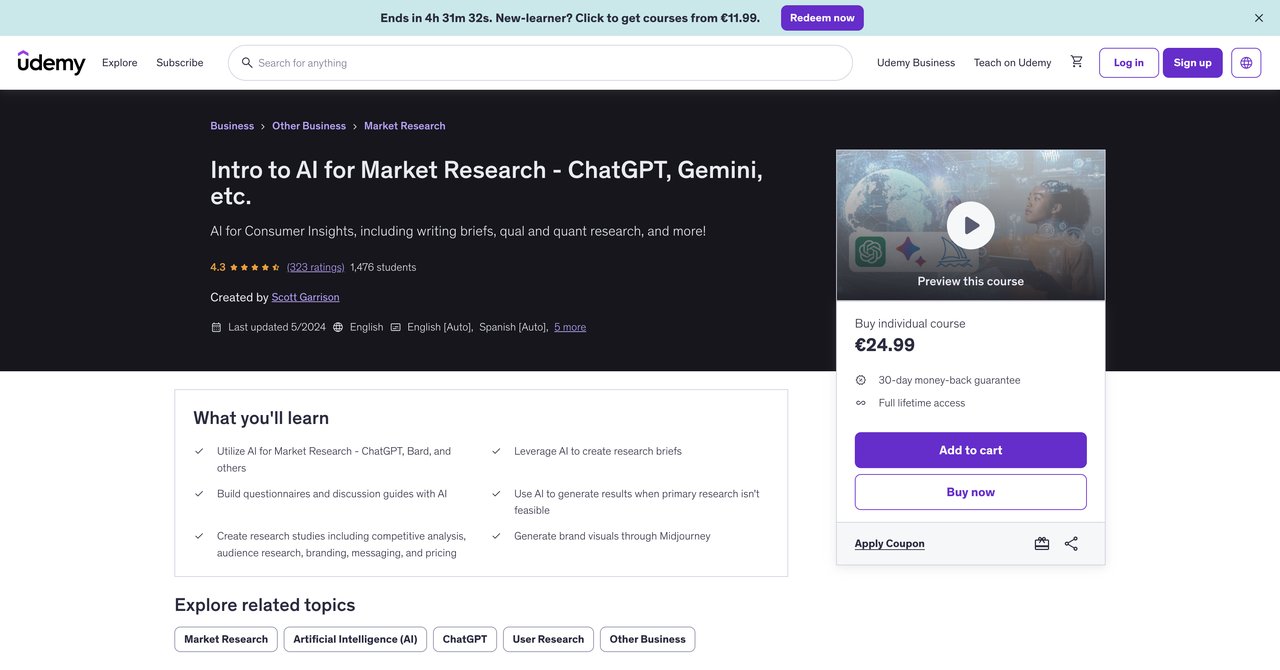1280x670 pixels.
Task: Open the Other Business breadcrumb link
Action: click(309, 126)
